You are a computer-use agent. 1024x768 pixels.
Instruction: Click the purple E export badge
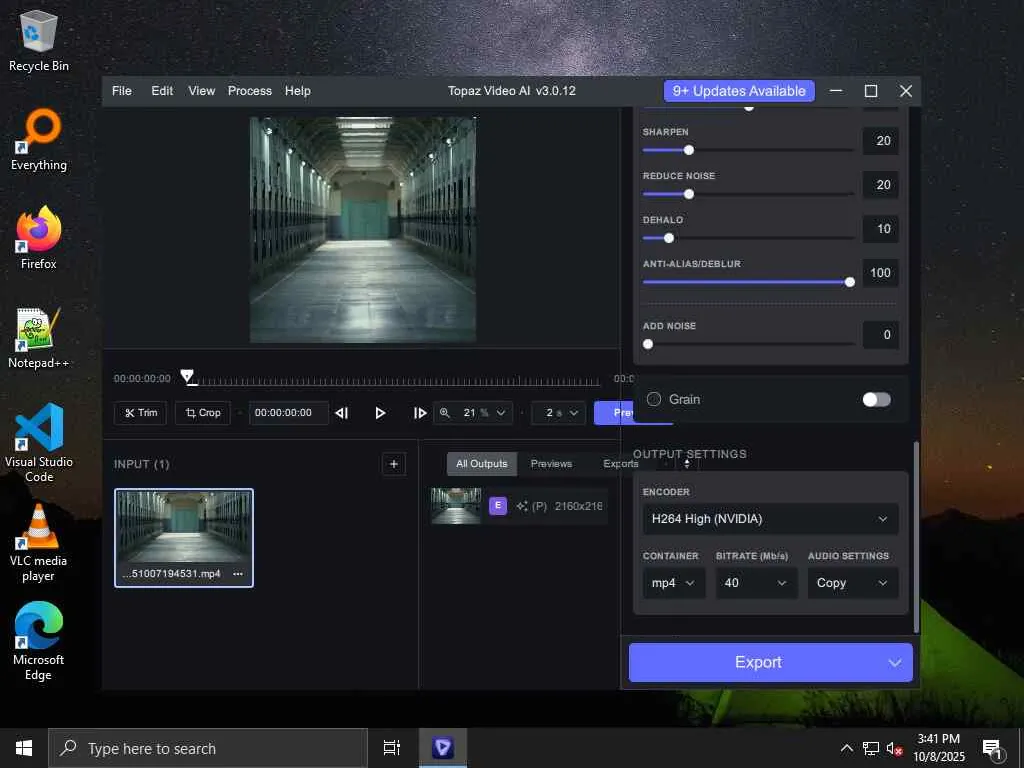(x=497, y=506)
